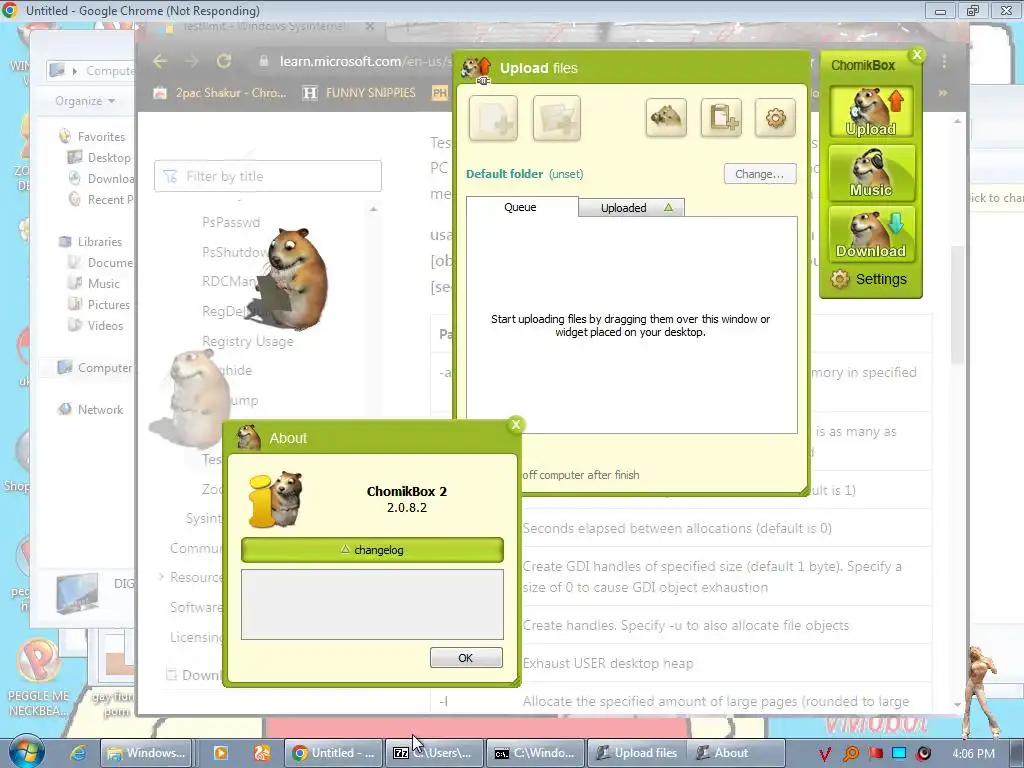Image resolution: width=1024 pixels, height=768 pixels.
Task: Expand the Resource item in docs sidebar
Action: point(161,577)
